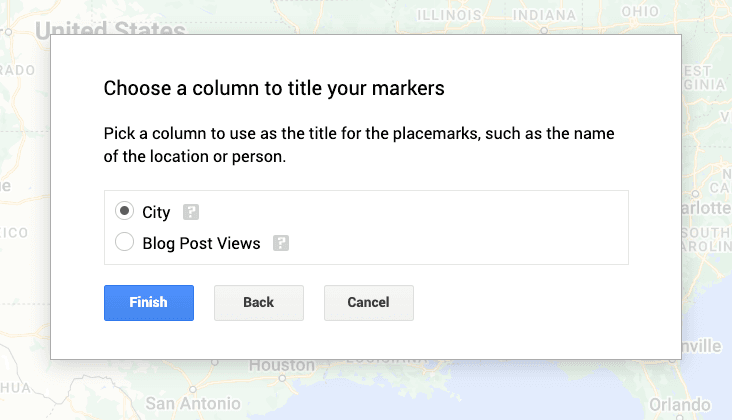Open help icon next to City

click(191, 212)
